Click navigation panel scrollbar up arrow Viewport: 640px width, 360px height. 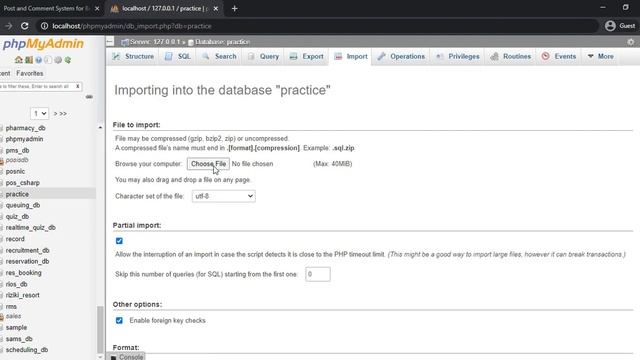coord(100,128)
